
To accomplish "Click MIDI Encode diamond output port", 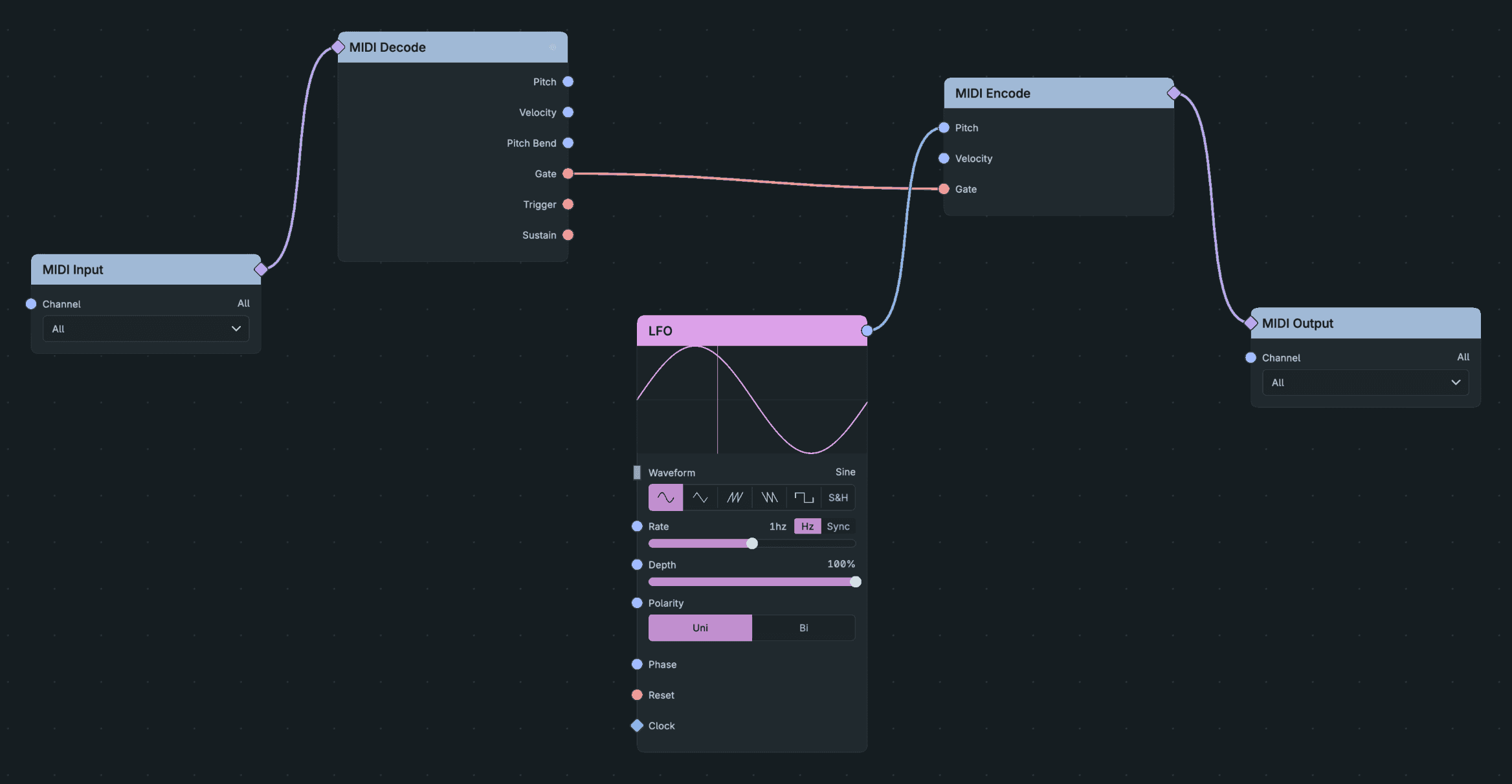I will [x=1173, y=93].
